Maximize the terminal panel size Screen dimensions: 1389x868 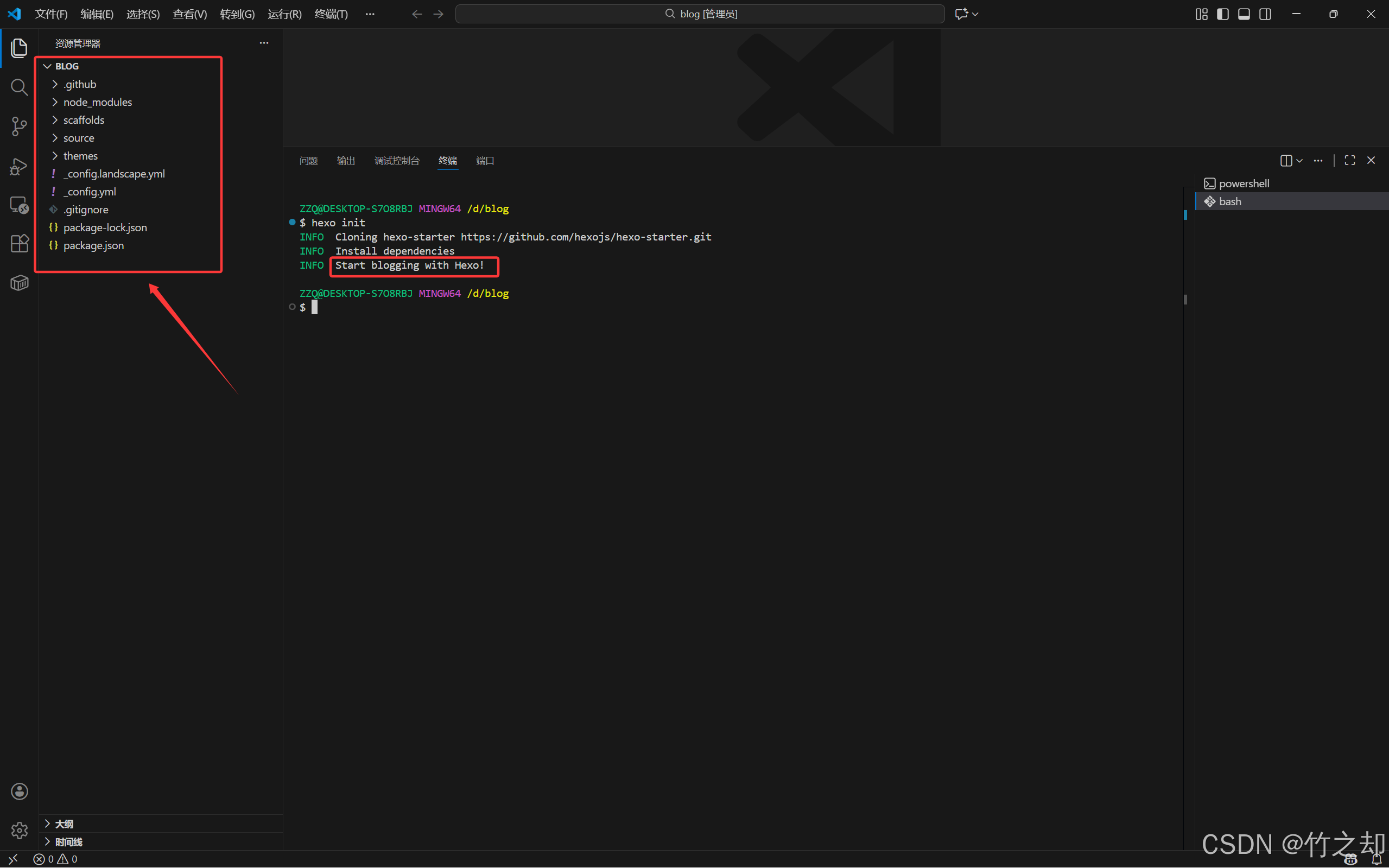[1349, 161]
